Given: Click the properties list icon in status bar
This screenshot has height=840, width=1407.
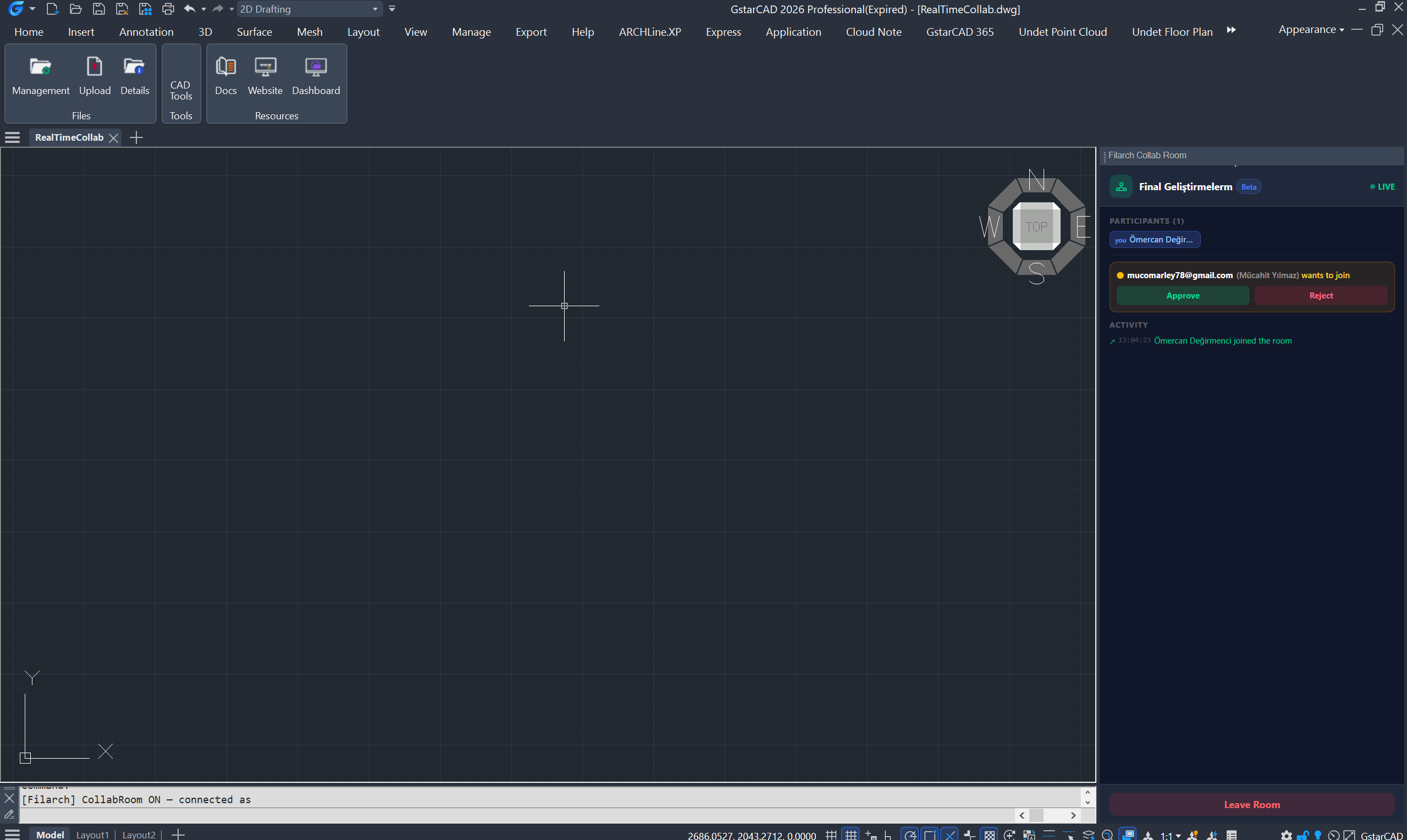Looking at the screenshot, I should [x=1232, y=835].
